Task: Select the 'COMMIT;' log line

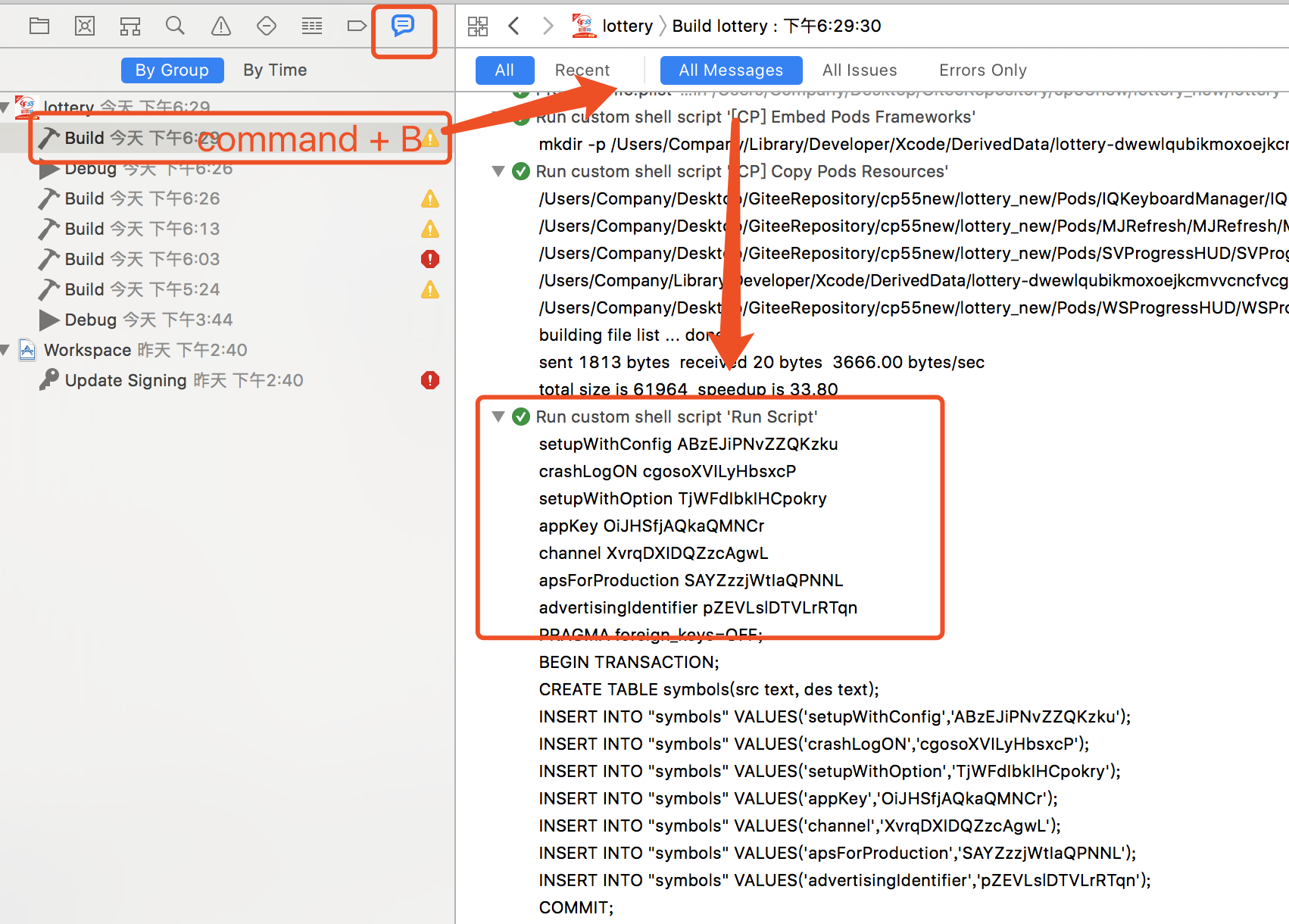Action: click(576, 907)
